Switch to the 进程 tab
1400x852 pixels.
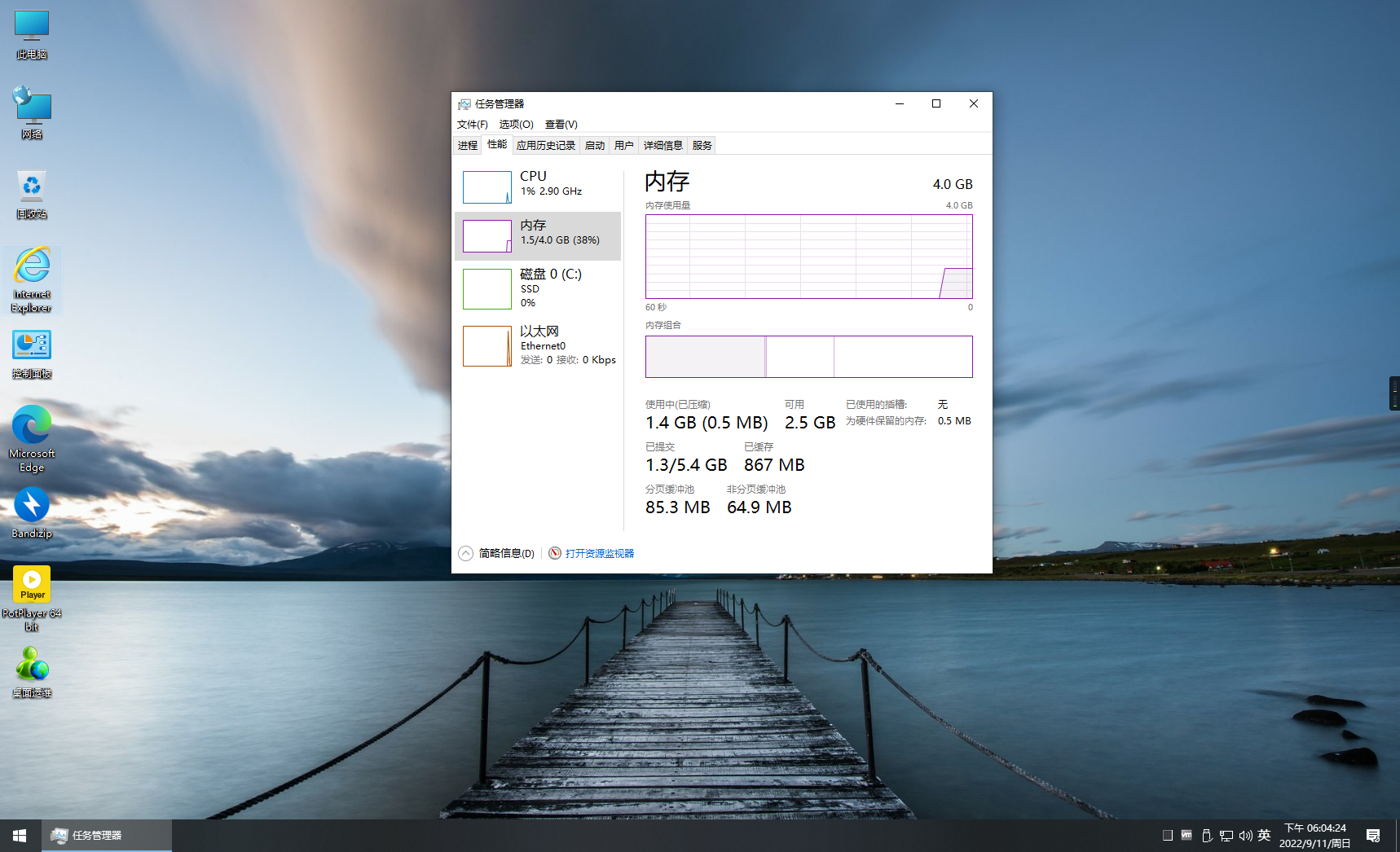pos(468,146)
